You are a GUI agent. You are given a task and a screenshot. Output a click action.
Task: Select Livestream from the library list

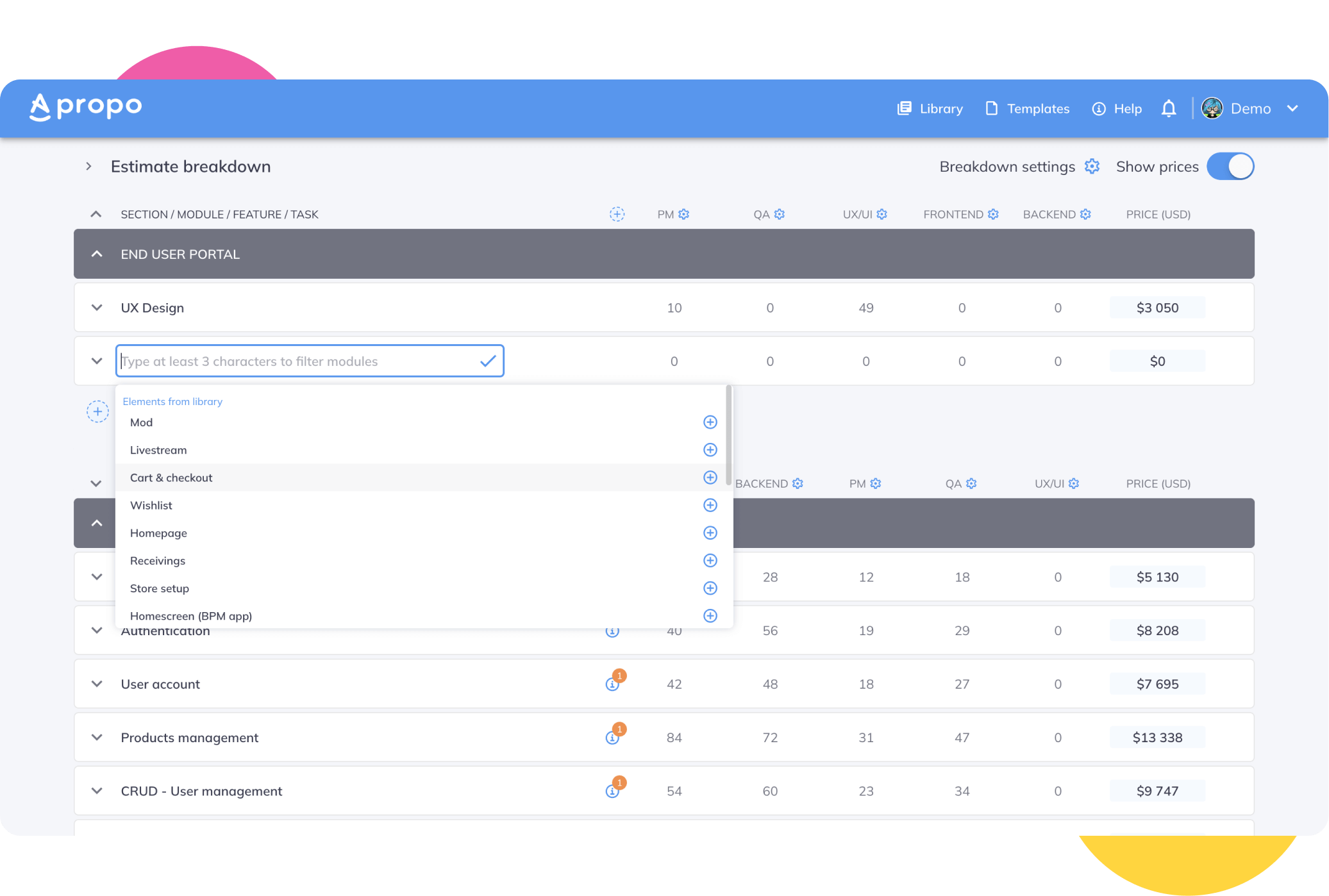click(x=158, y=450)
